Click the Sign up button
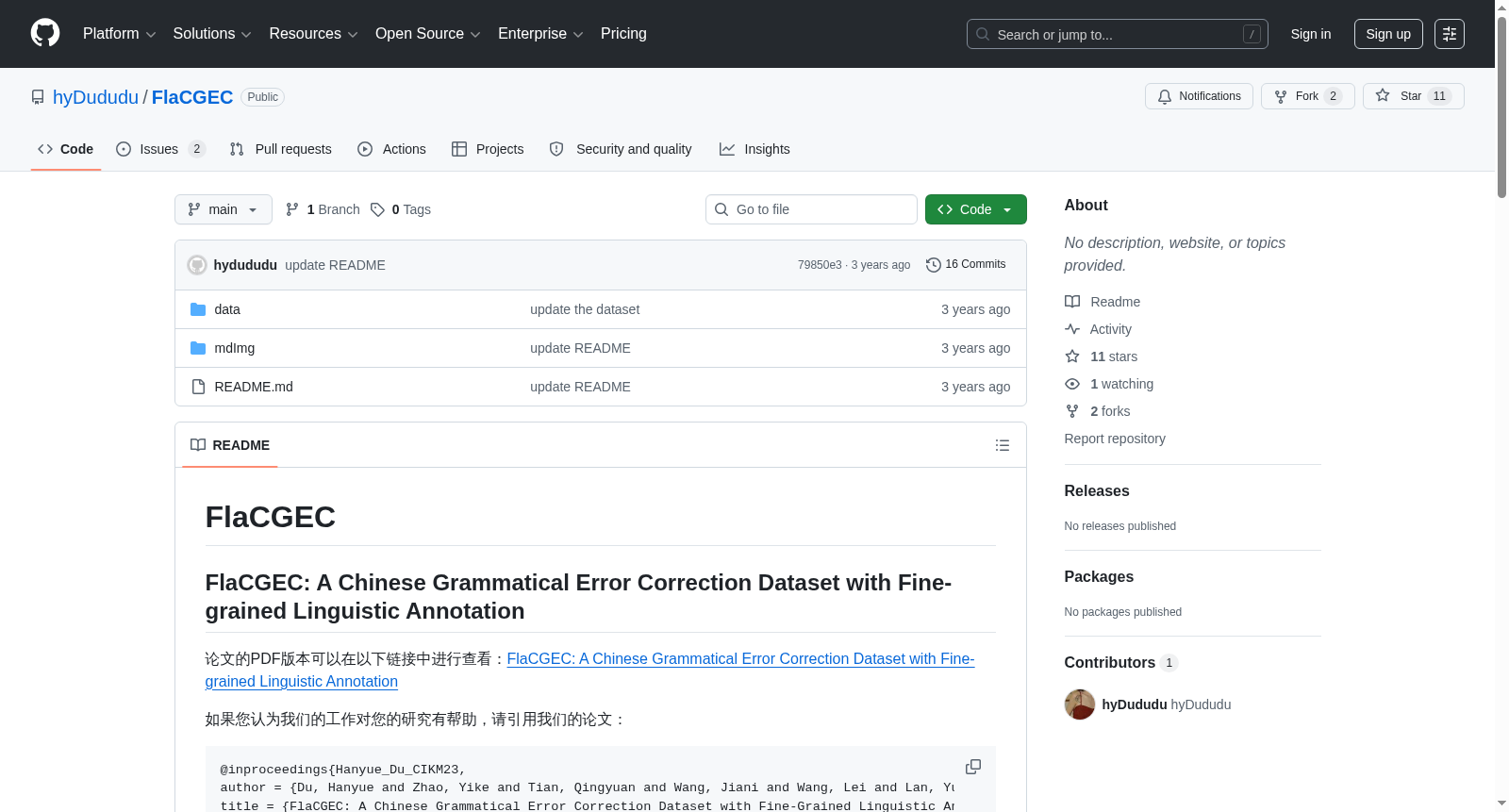 (1388, 34)
